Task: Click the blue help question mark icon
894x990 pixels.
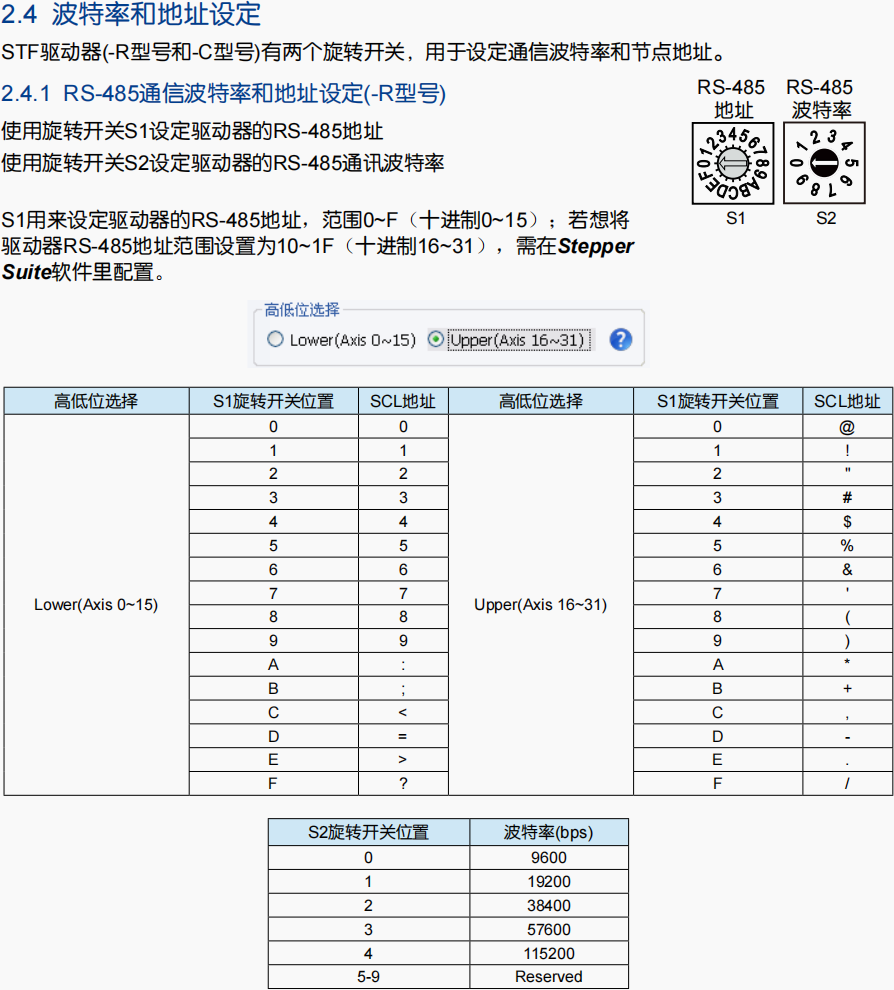Action: (x=621, y=340)
